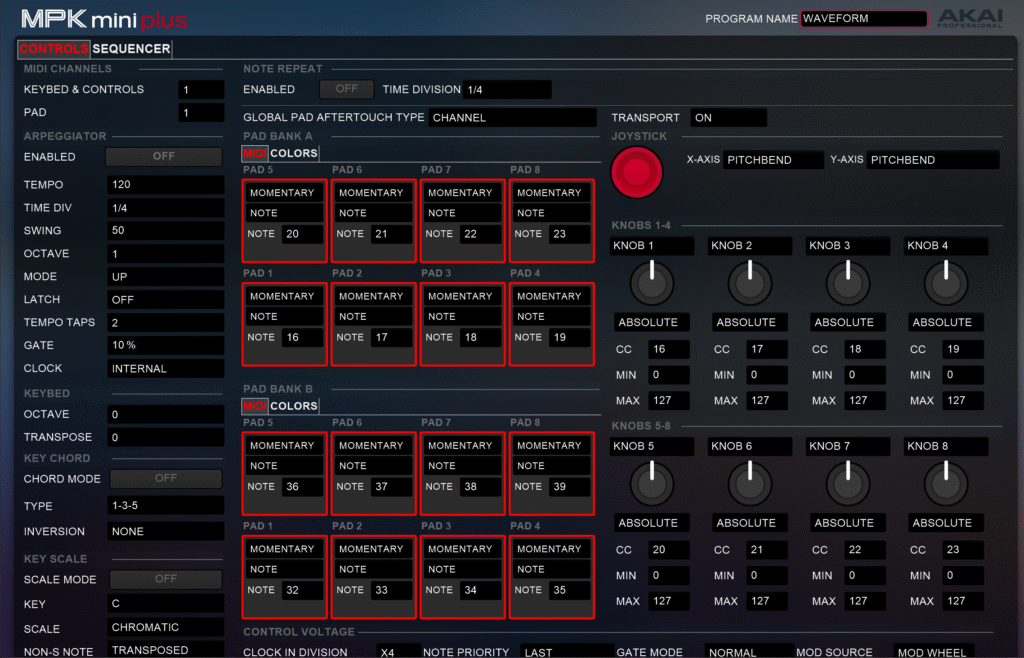Viewport: 1024px width, 658px height.
Task: Select Pad Bank A MIDI tab
Action: (x=255, y=153)
